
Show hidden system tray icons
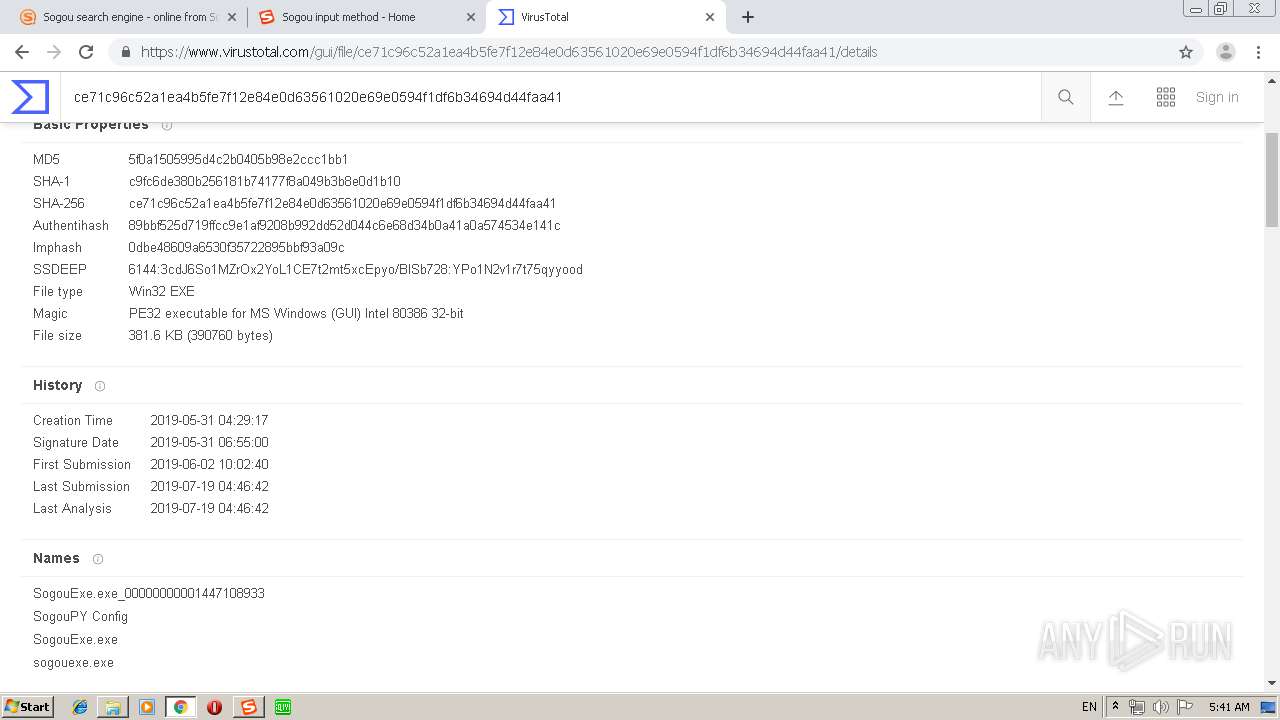(1116, 707)
